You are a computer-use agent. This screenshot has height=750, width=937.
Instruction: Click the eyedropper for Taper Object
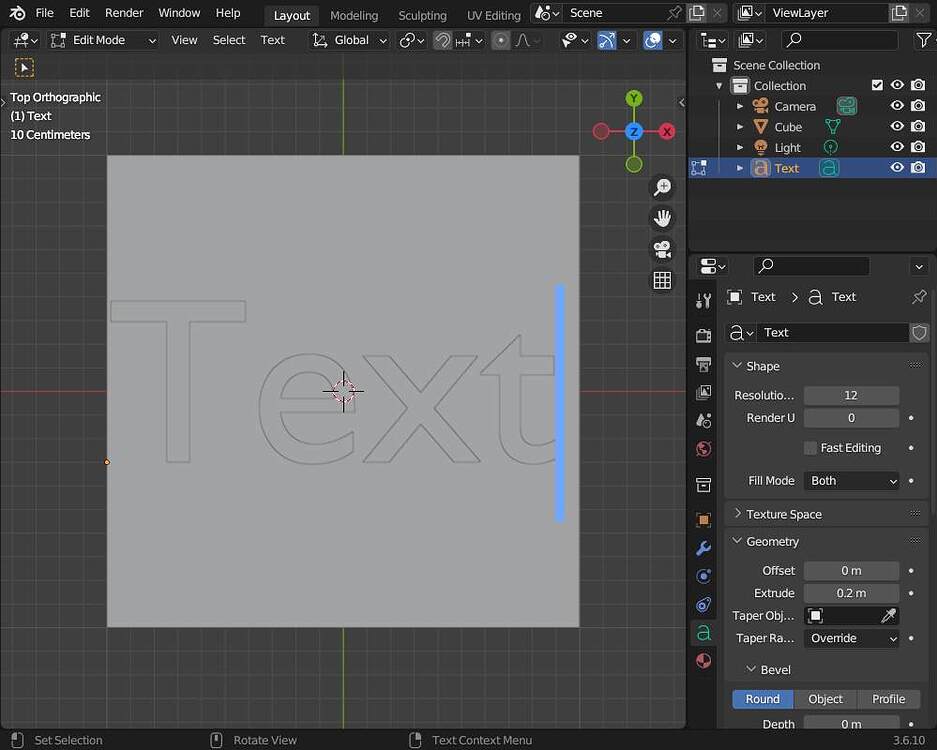889,616
